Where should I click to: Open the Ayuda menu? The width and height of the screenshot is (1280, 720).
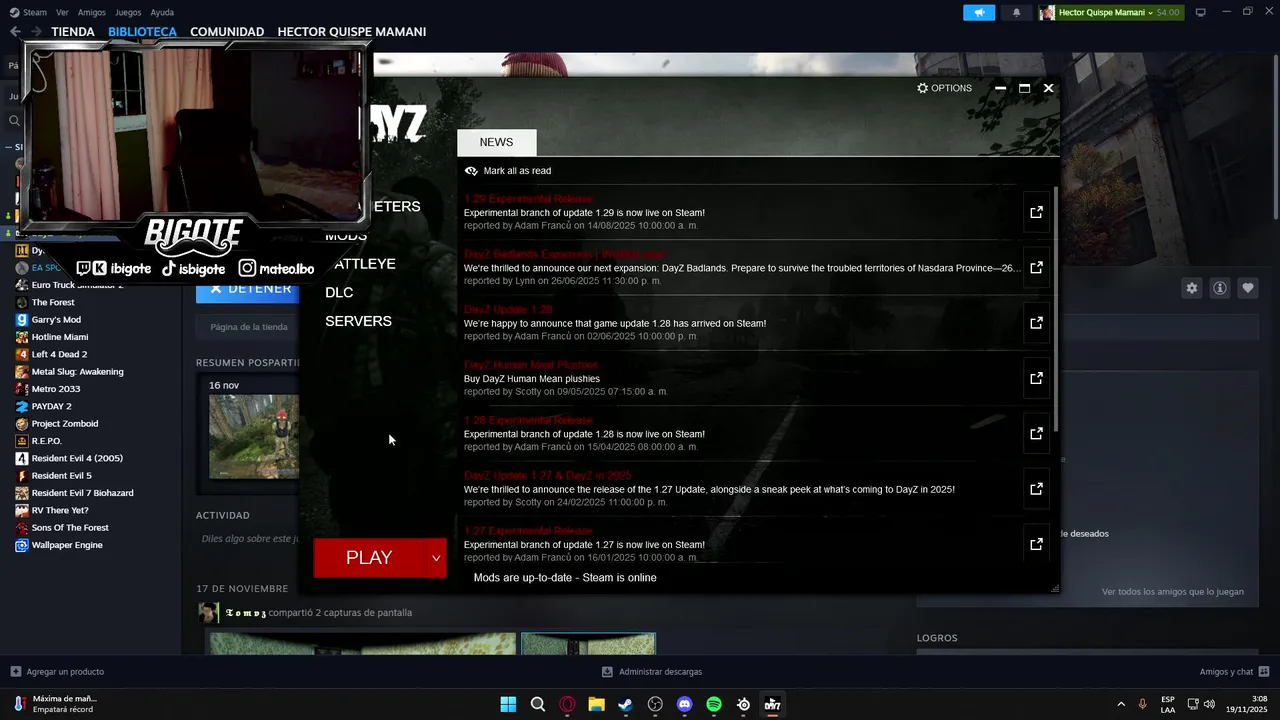(x=162, y=12)
